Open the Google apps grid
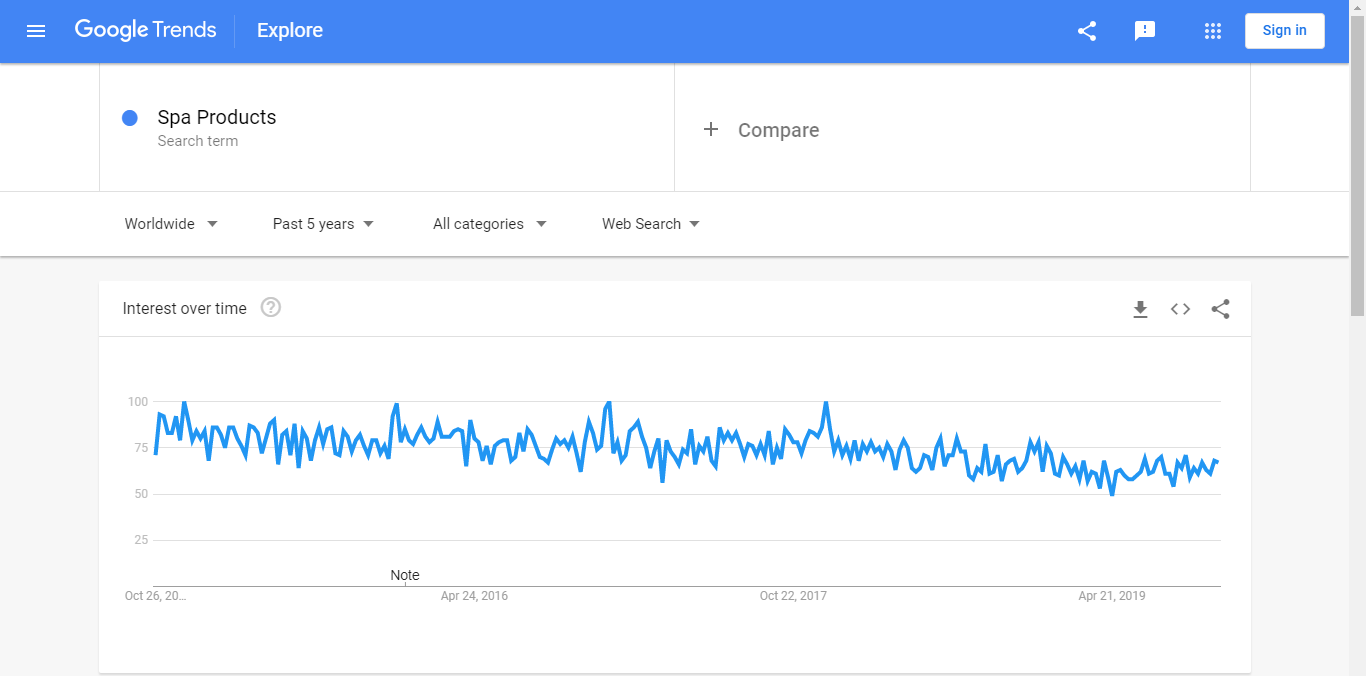Screen dimensions: 1366x676 pyautogui.click(x=1213, y=31)
